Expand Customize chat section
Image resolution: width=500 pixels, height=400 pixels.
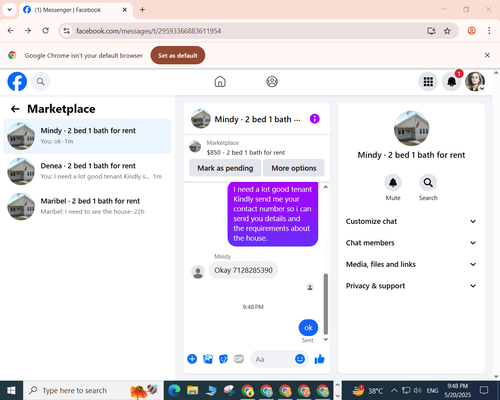click(x=411, y=221)
